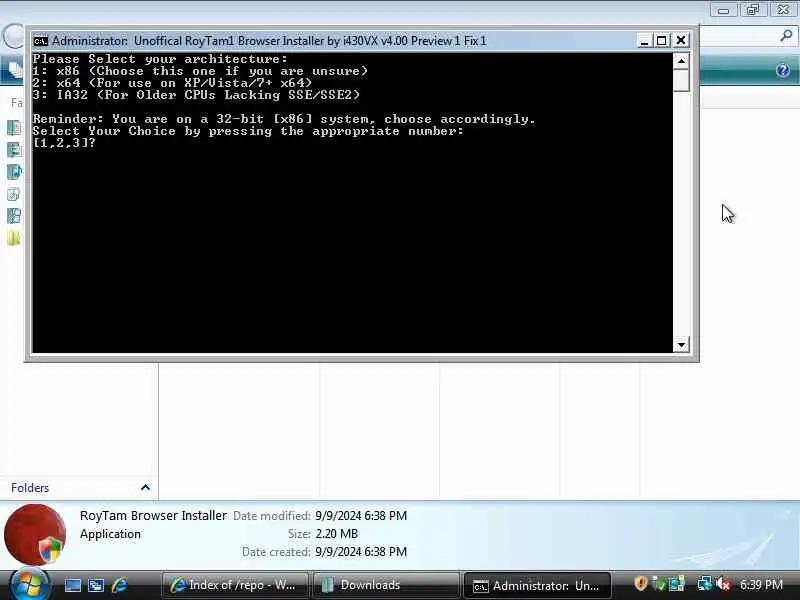Close the RoyTam1 installer console window
800x600 pixels.
tap(681, 40)
